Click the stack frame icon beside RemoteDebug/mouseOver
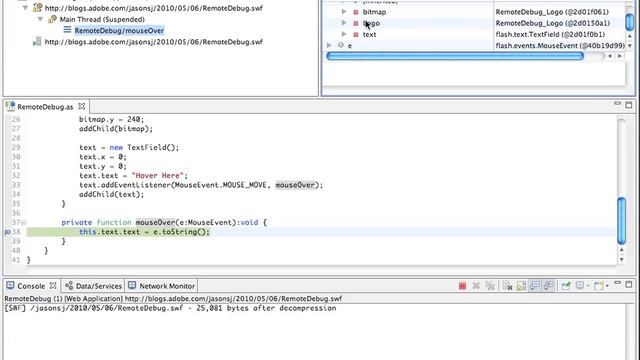Image resolution: width=640 pixels, height=360 pixels. click(x=67, y=30)
